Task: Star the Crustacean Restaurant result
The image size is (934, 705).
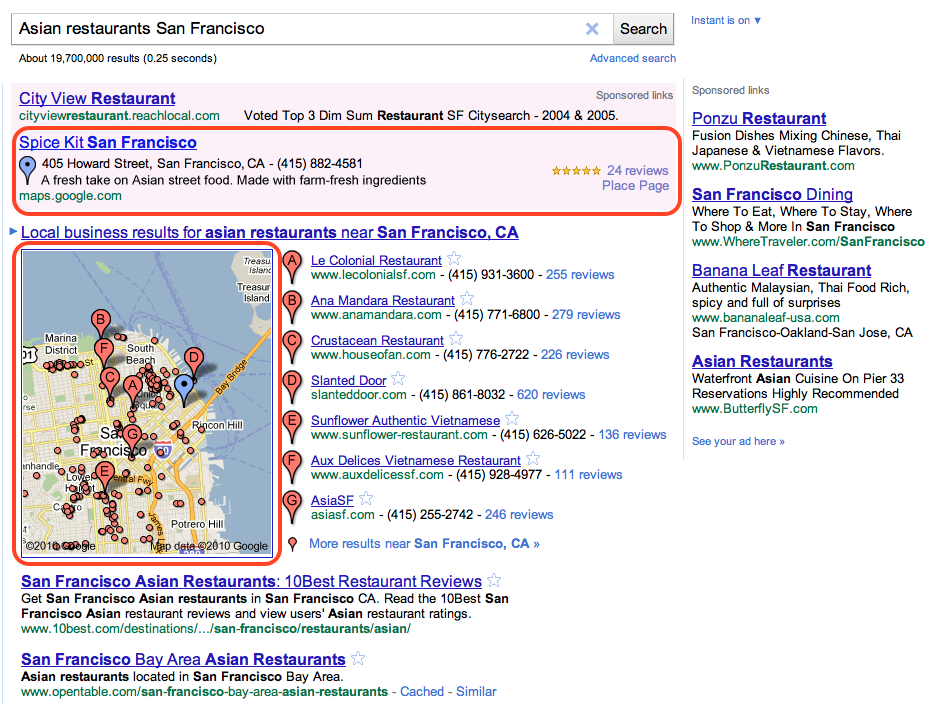Action: coord(456,338)
